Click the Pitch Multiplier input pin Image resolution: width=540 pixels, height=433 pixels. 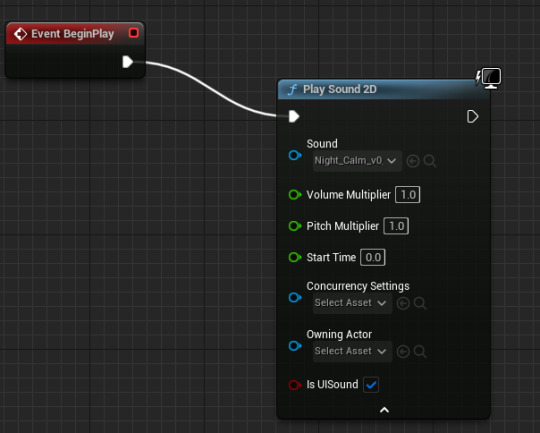[295, 226]
